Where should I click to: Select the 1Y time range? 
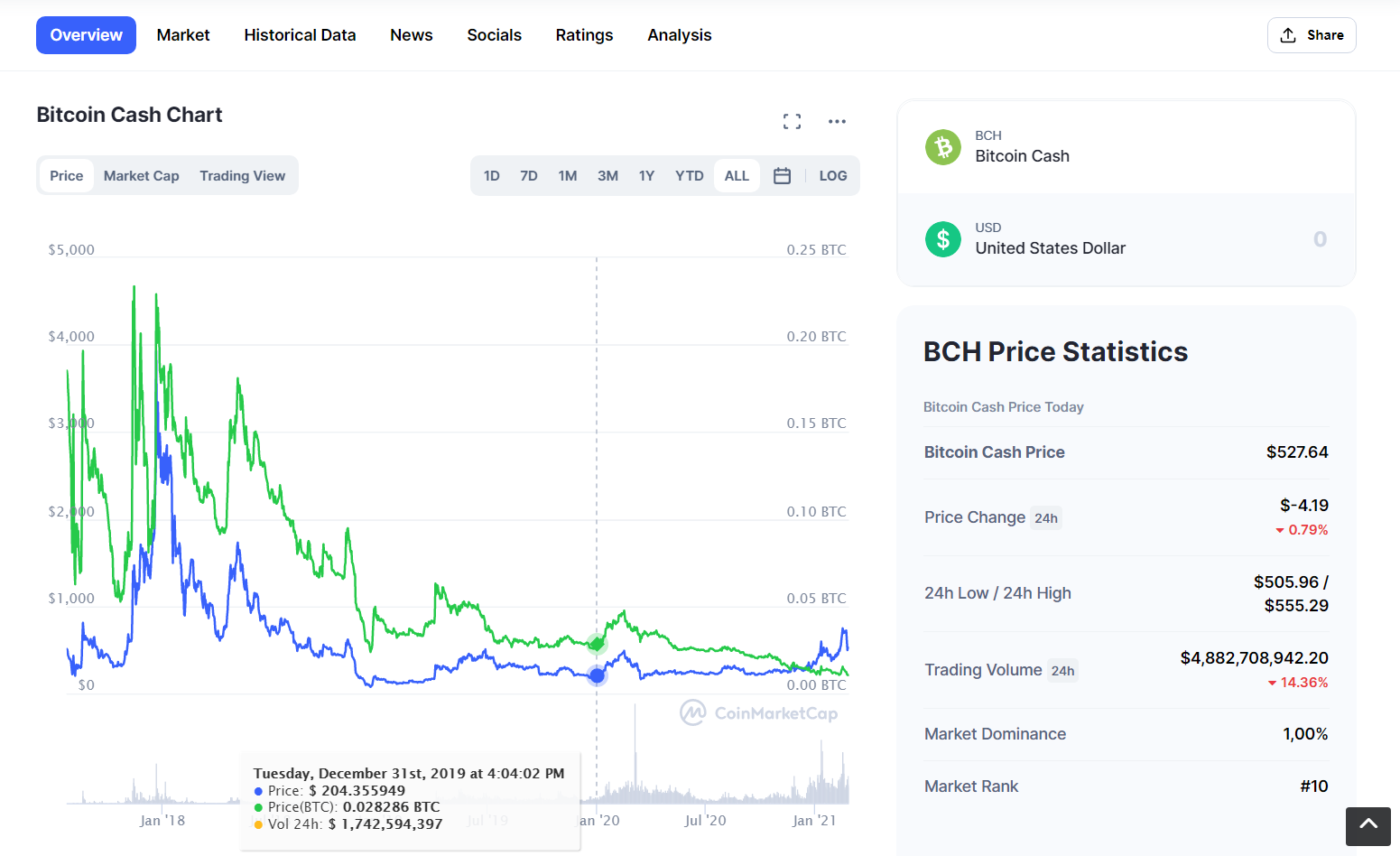pos(646,176)
